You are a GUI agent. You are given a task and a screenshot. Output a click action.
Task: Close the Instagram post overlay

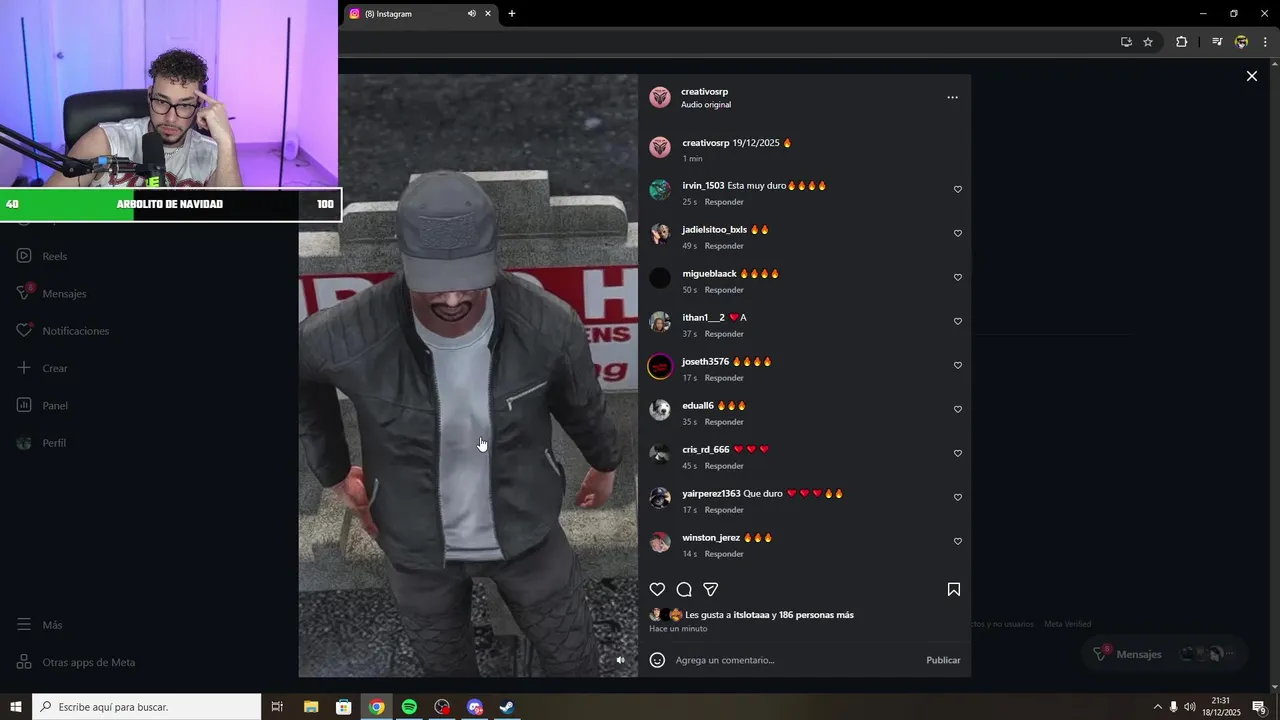tap(1251, 76)
